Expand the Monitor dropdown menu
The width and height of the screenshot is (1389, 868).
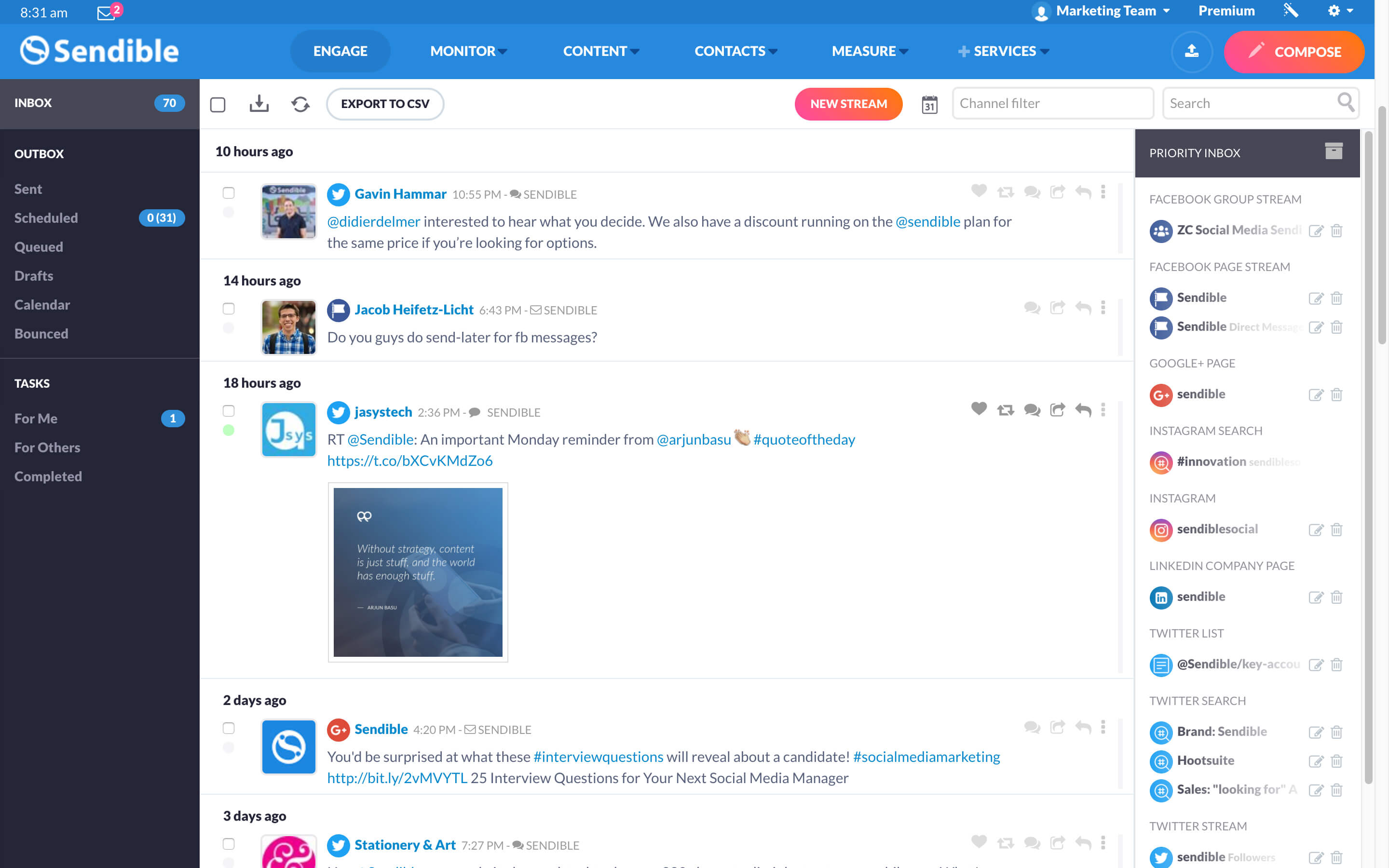[x=468, y=51]
